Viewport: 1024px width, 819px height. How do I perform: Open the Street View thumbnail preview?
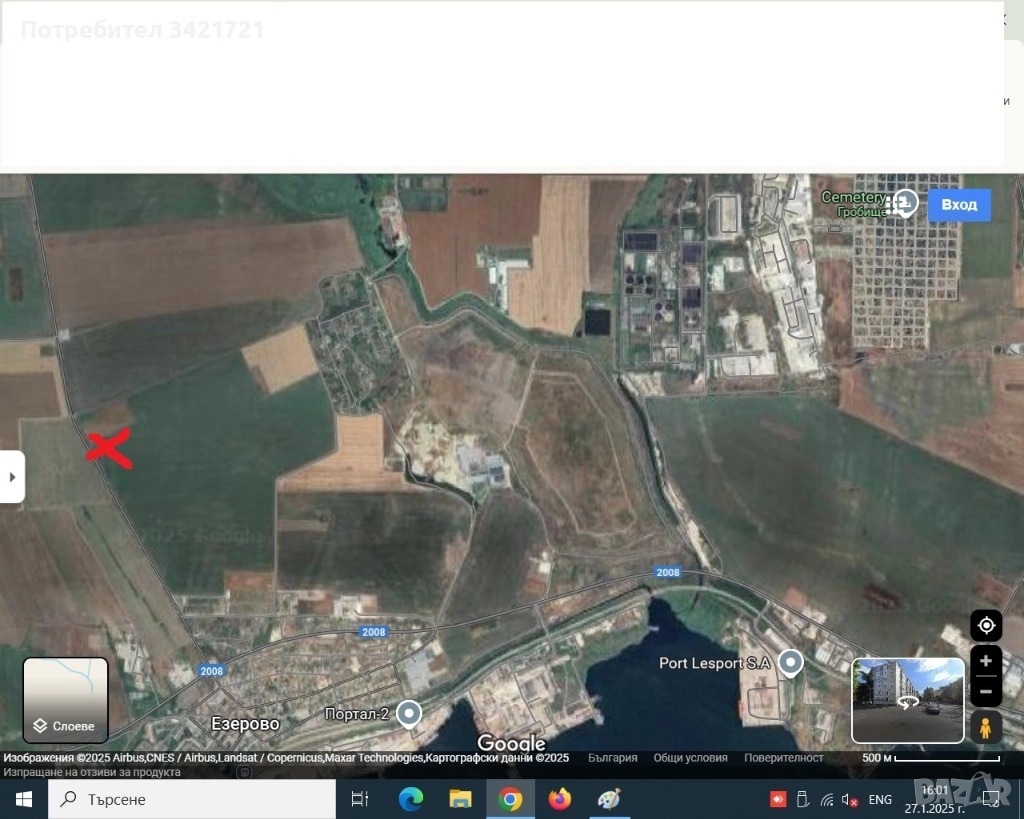pyautogui.click(x=908, y=700)
